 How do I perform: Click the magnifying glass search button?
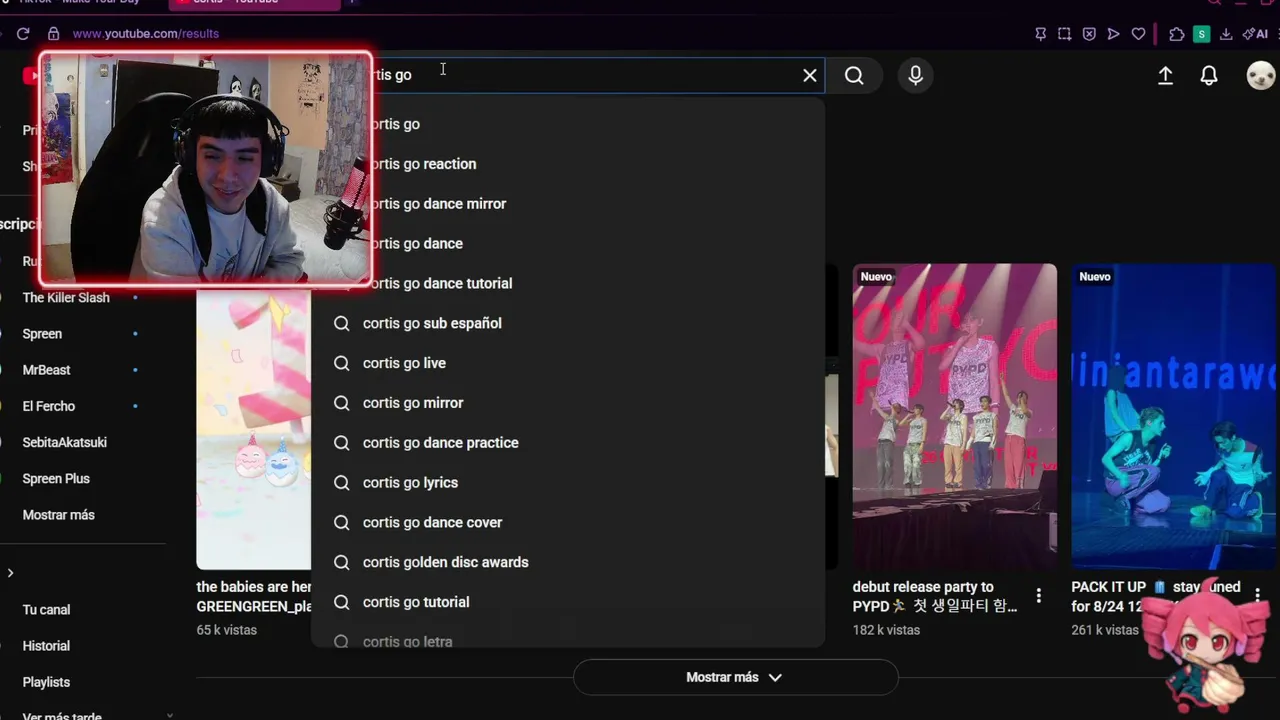pyautogui.click(x=854, y=75)
